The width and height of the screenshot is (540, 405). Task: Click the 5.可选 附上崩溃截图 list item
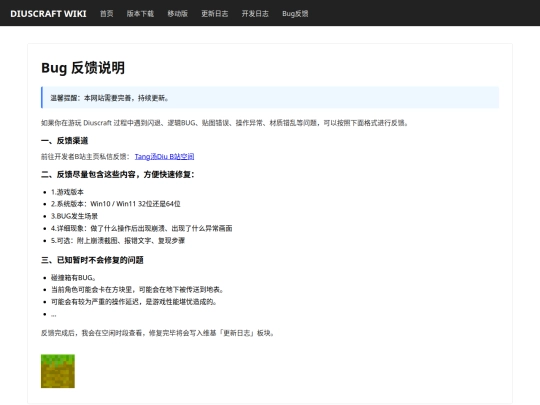pos(118,241)
